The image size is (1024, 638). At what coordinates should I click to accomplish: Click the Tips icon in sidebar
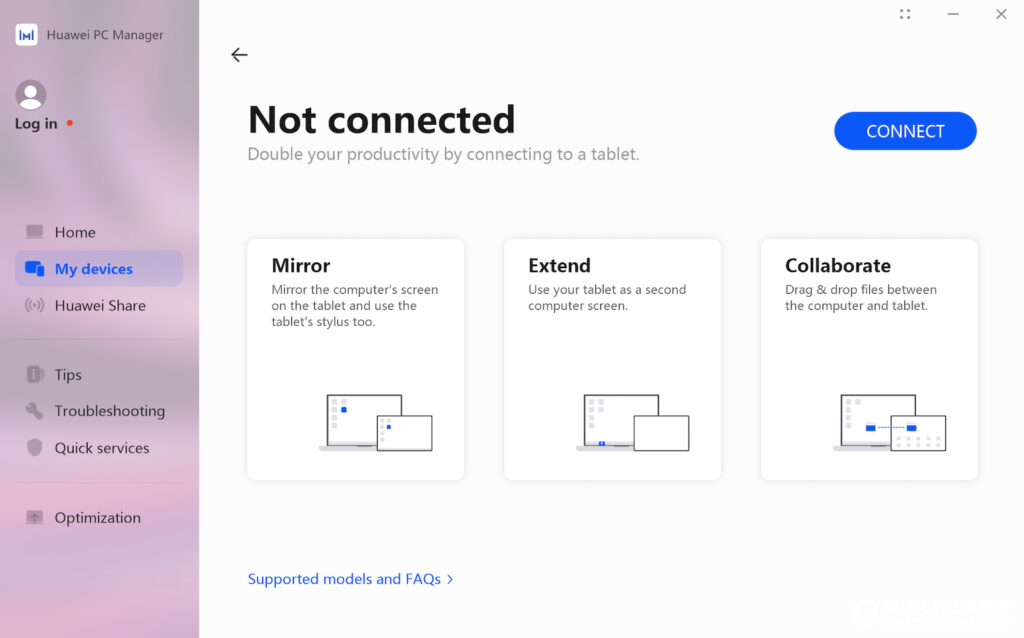(x=34, y=374)
